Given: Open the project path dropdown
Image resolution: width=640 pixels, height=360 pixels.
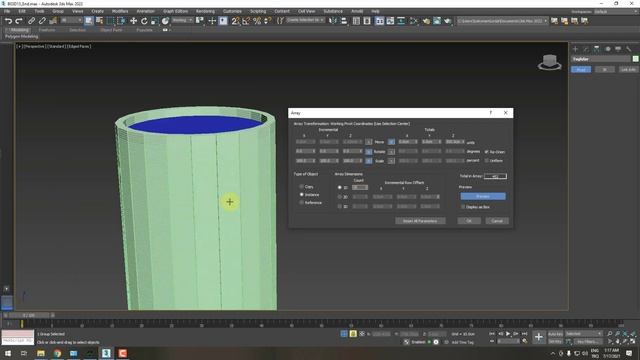Looking at the screenshot, I should tap(502, 20).
